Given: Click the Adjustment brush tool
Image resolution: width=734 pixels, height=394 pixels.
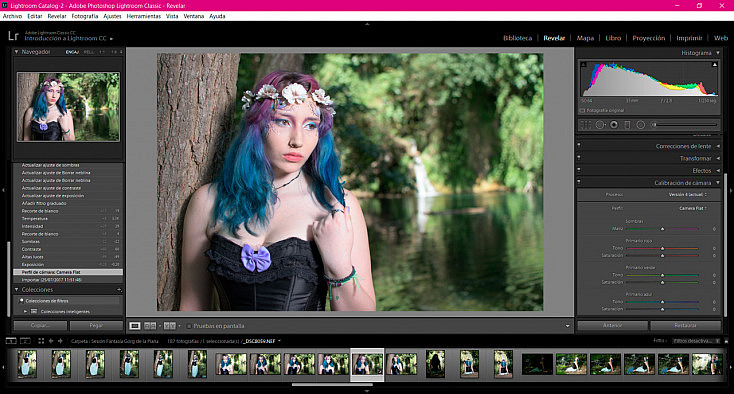Looking at the screenshot, I should click(685, 125).
